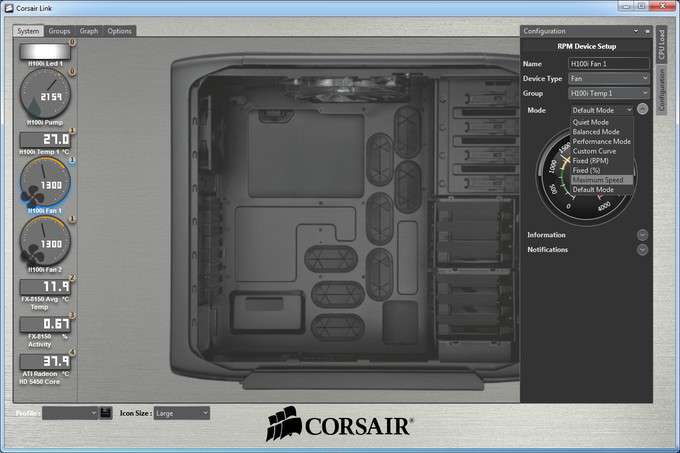
Task: Select the H100i Temp 1 readout 27.0
Action: [x=45, y=140]
